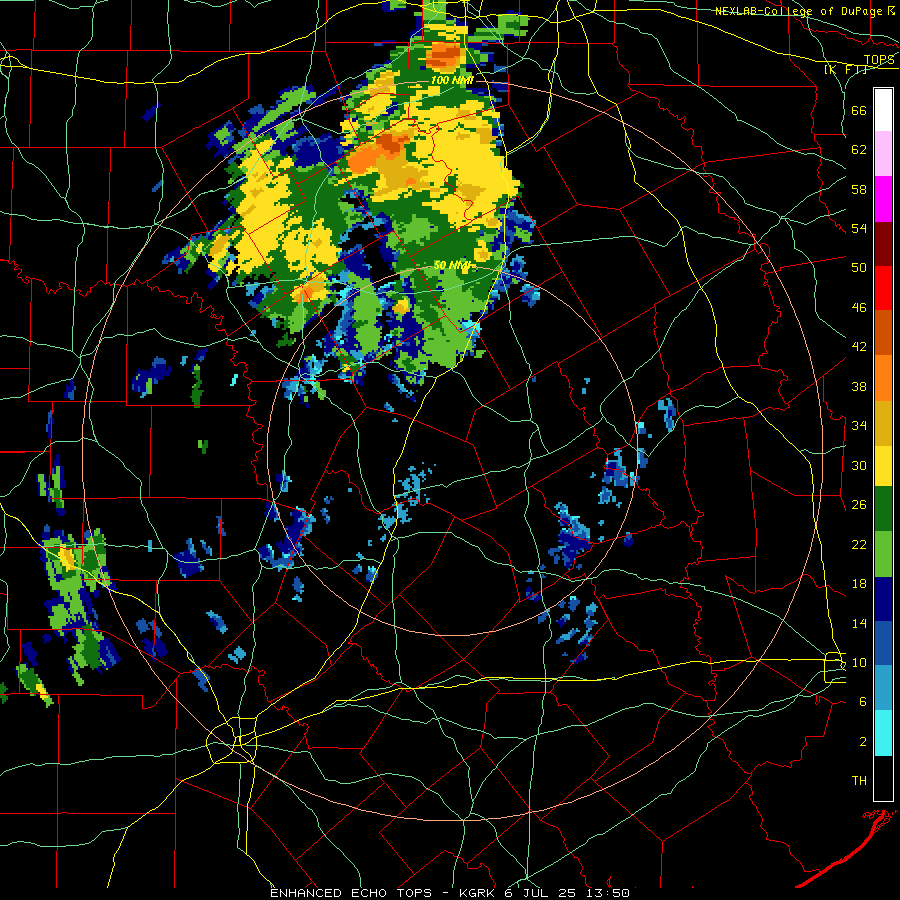Select the 18 legend value
This screenshot has height=900, width=900.
[x=859, y=584]
